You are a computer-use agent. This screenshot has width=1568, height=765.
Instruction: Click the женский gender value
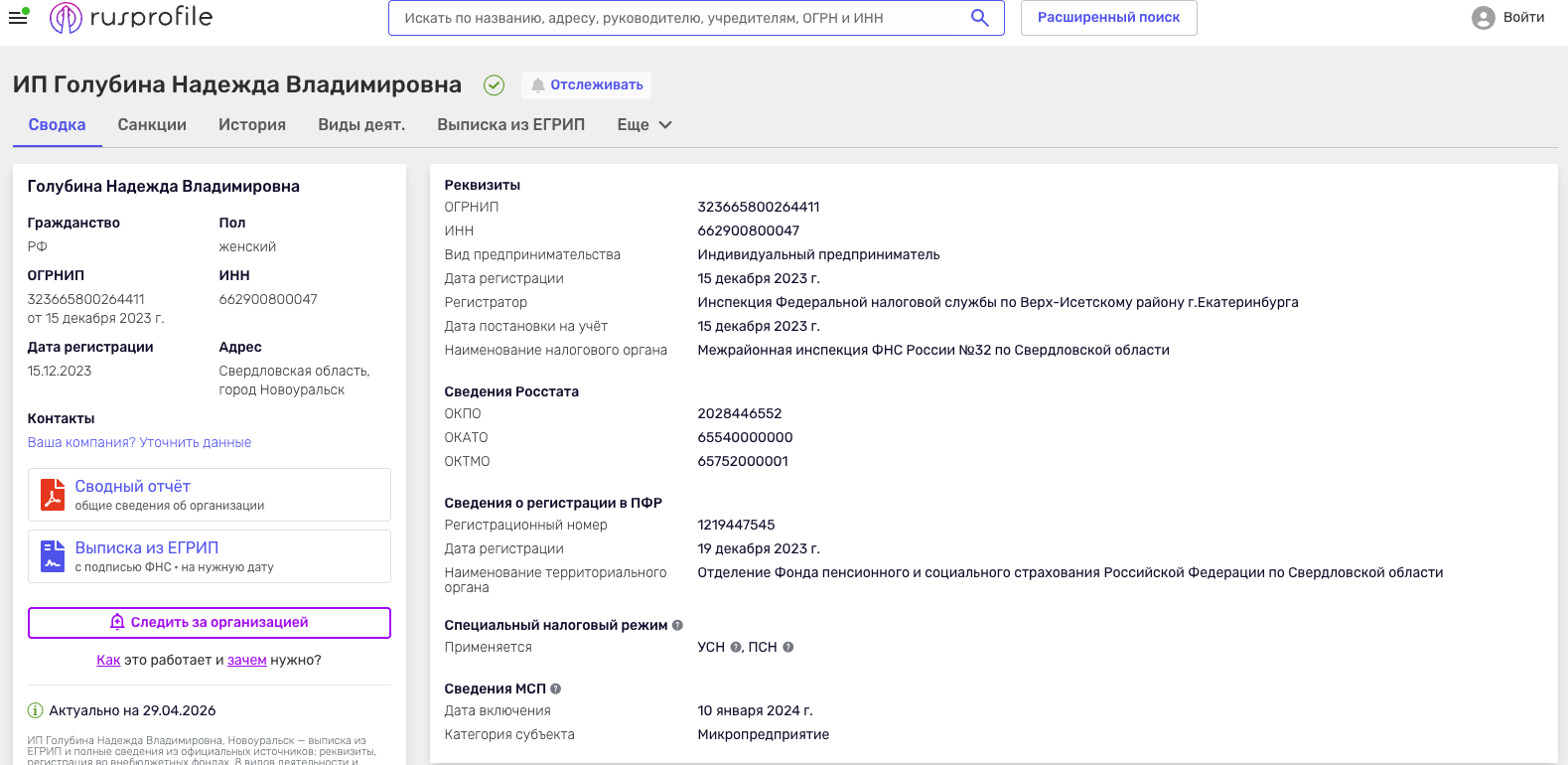tap(247, 246)
